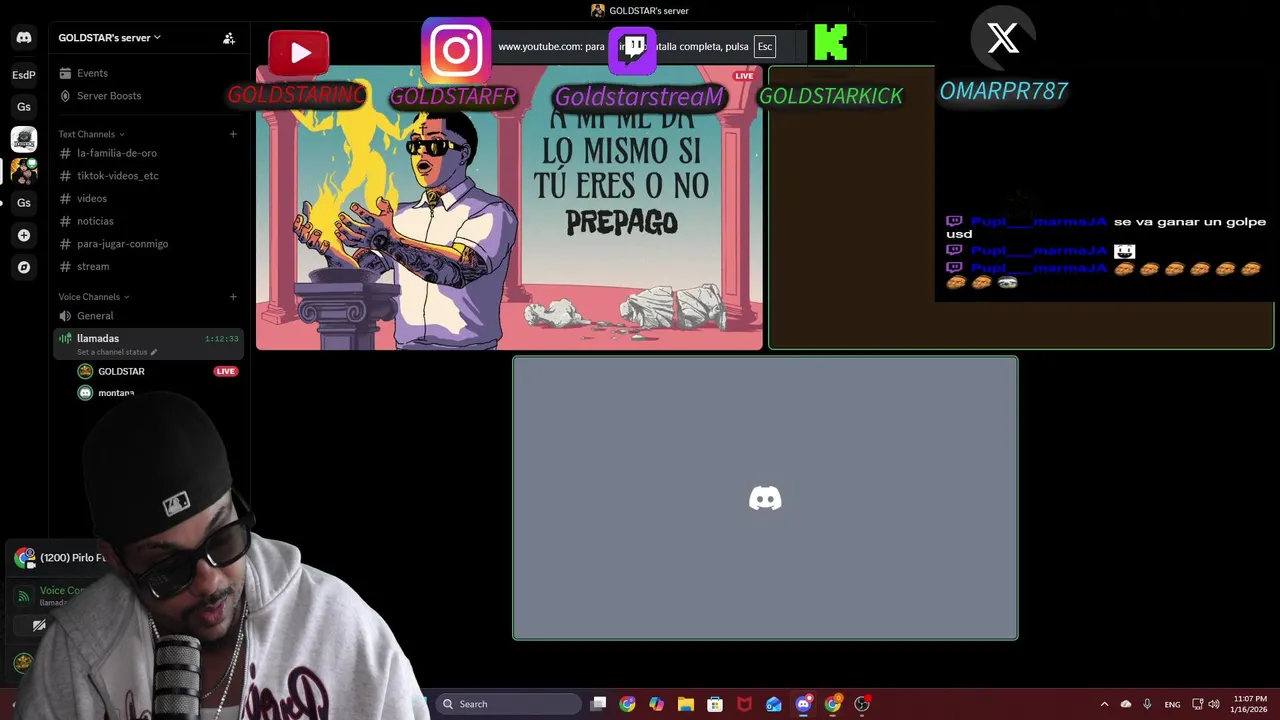
Task: Focus the live stream video tile
Action: coord(509,208)
